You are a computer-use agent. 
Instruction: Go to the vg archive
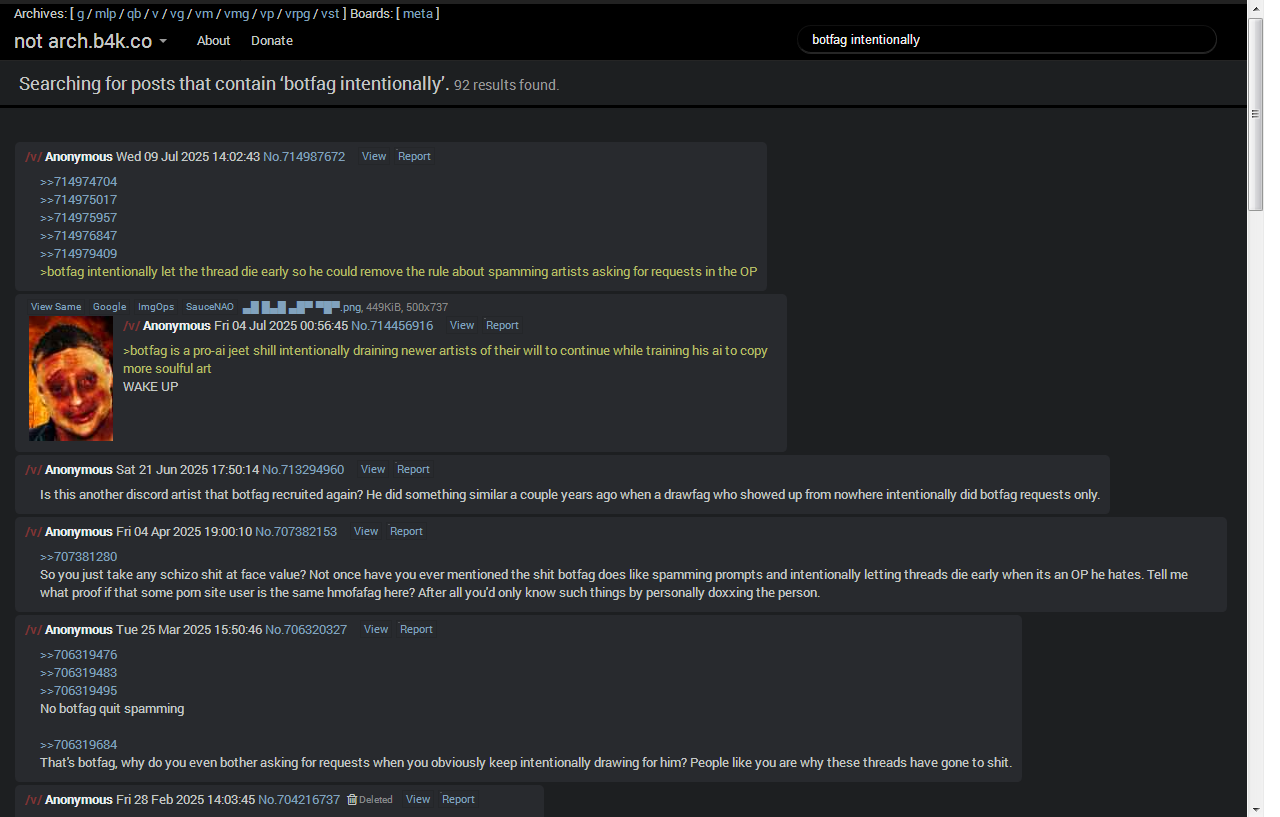[177, 13]
